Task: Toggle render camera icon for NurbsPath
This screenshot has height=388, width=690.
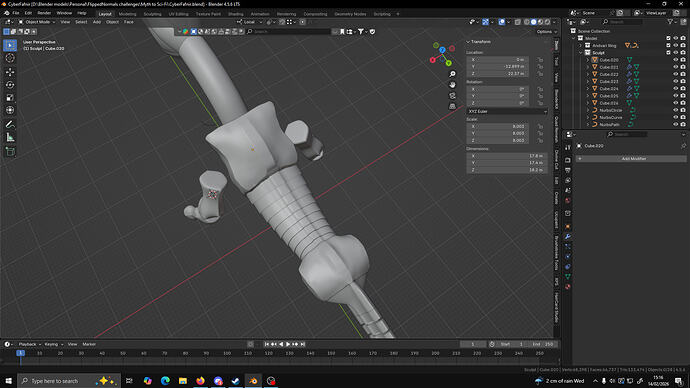Action: pos(683,124)
